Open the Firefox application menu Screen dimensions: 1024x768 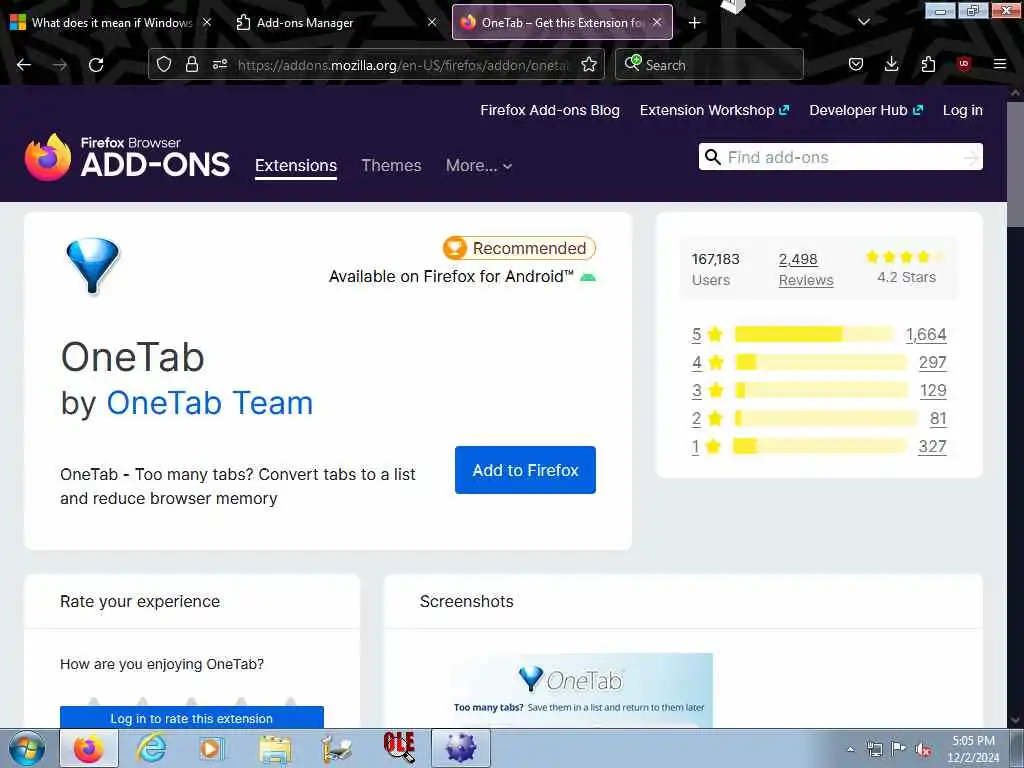1000,64
